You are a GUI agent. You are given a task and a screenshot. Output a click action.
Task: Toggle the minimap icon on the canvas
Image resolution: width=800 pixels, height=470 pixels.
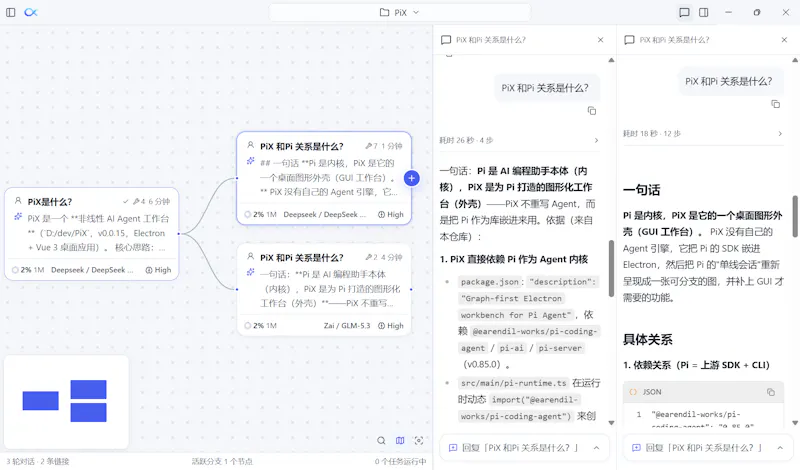tap(400, 440)
